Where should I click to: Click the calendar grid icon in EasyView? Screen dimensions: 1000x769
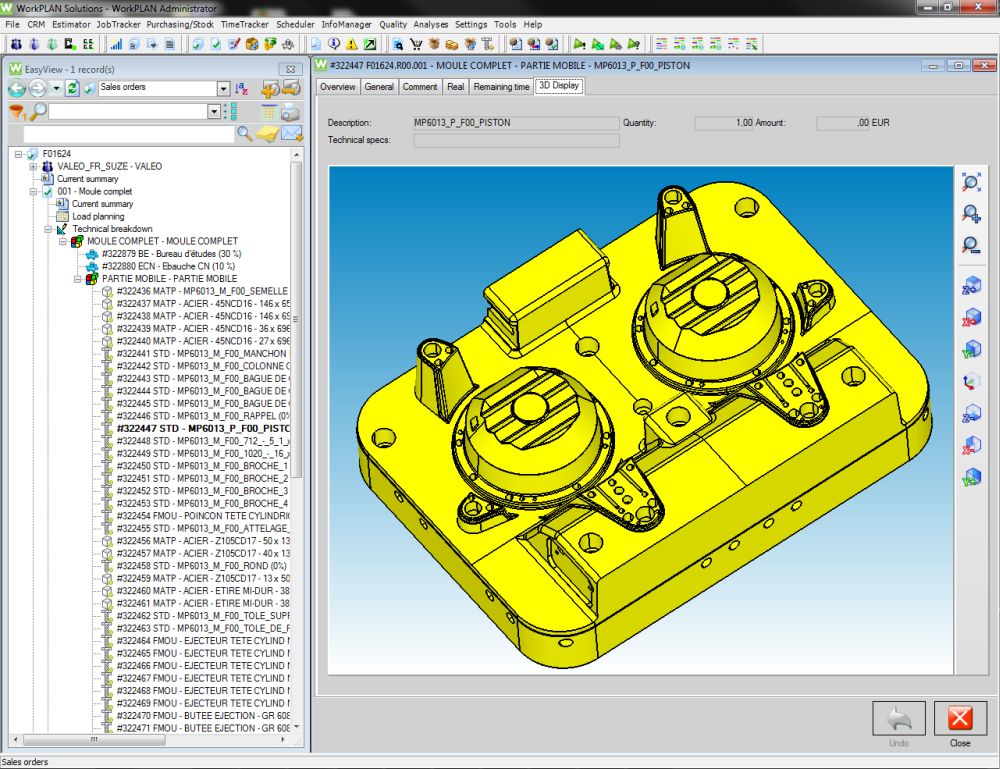pos(268,112)
